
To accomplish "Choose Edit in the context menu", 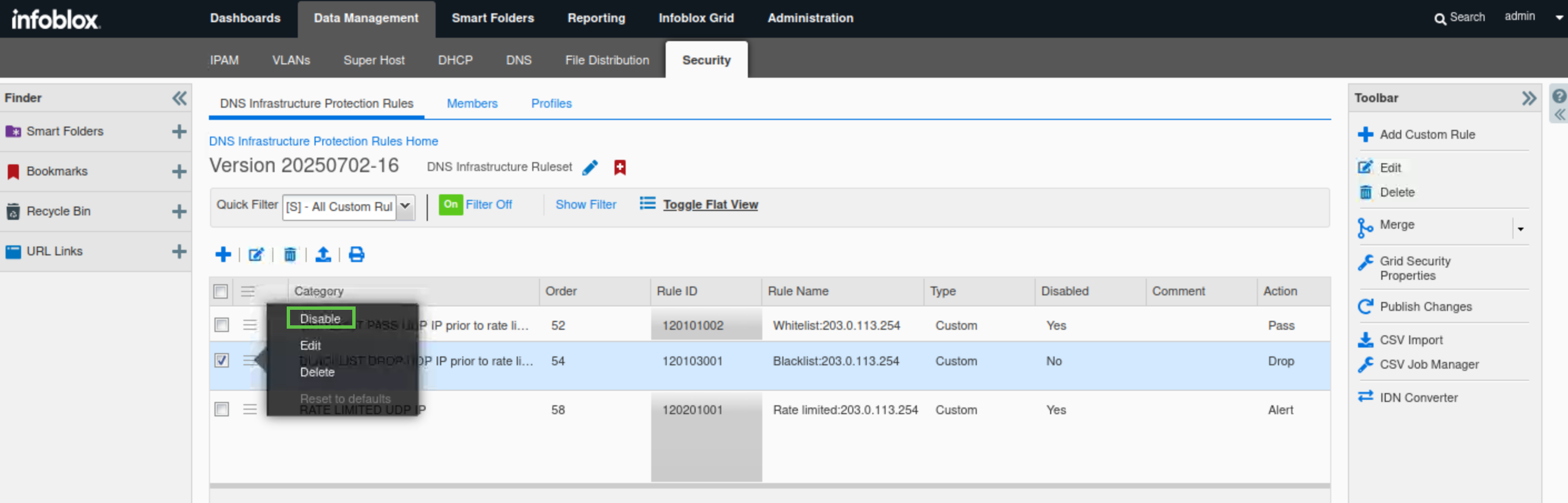I will click(311, 345).
